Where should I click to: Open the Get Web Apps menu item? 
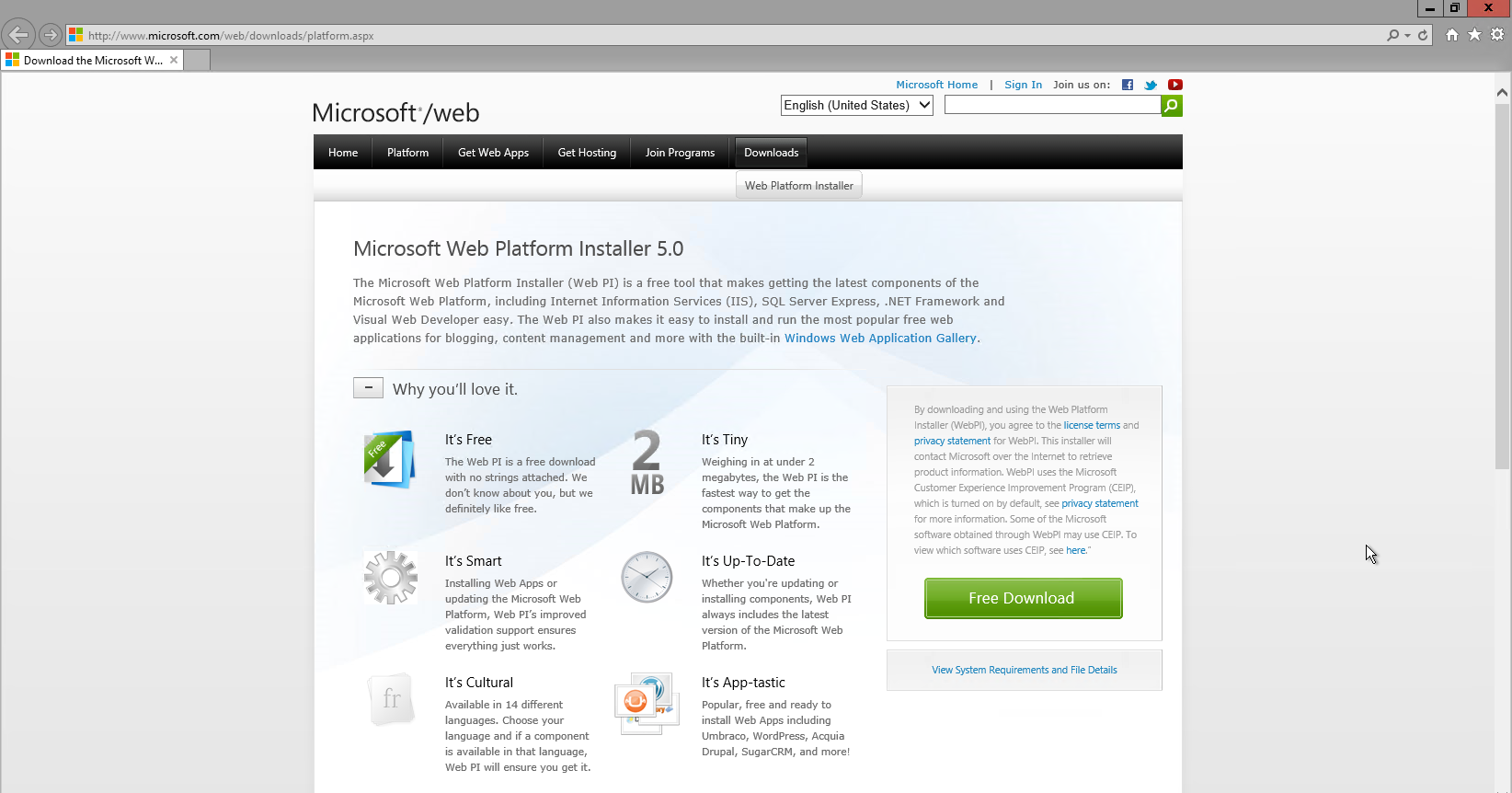pos(493,153)
